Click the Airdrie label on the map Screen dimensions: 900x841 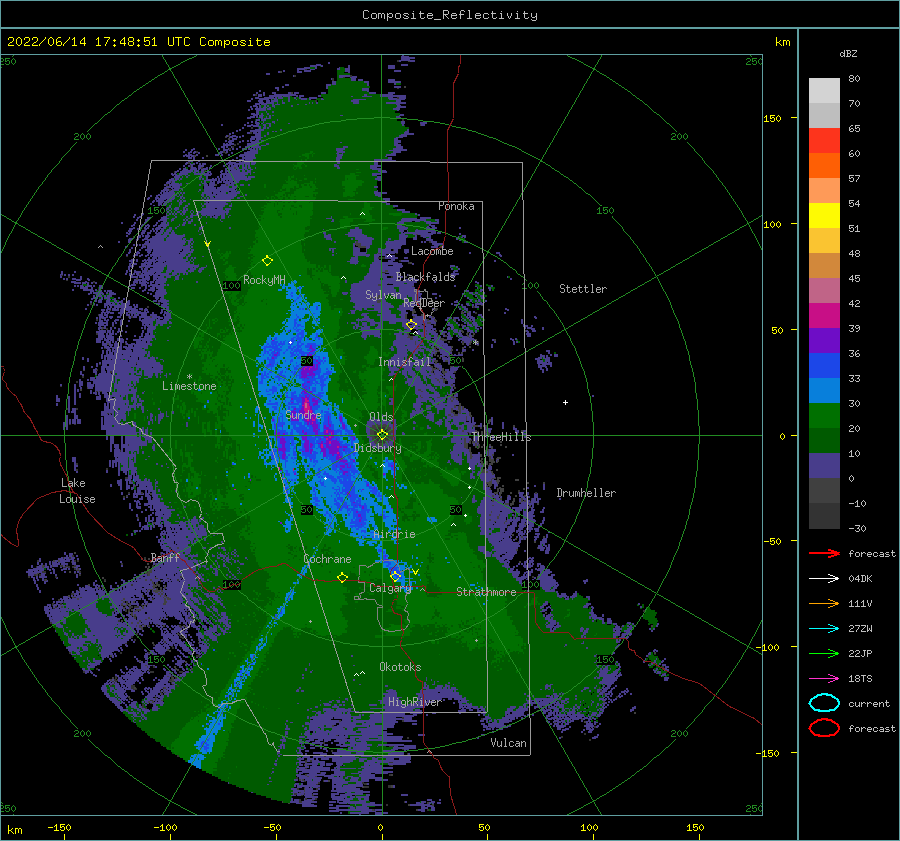pyautogui.click(x=394, y=534)
